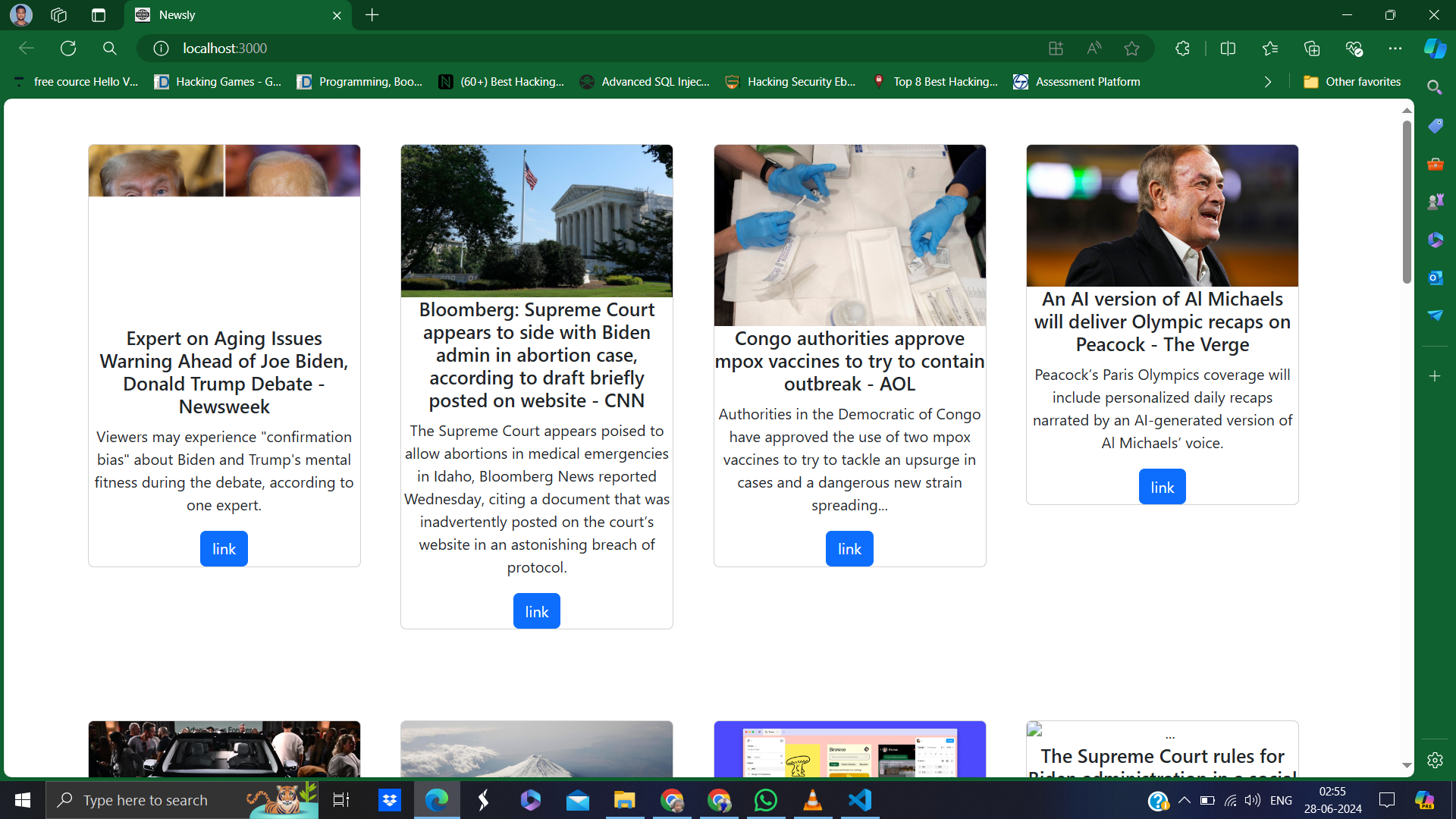Image resolution: width=1456 pixels, height=819 pixels.
Task: Open the Copilot icon in the toolbar
Action: 1435,49
